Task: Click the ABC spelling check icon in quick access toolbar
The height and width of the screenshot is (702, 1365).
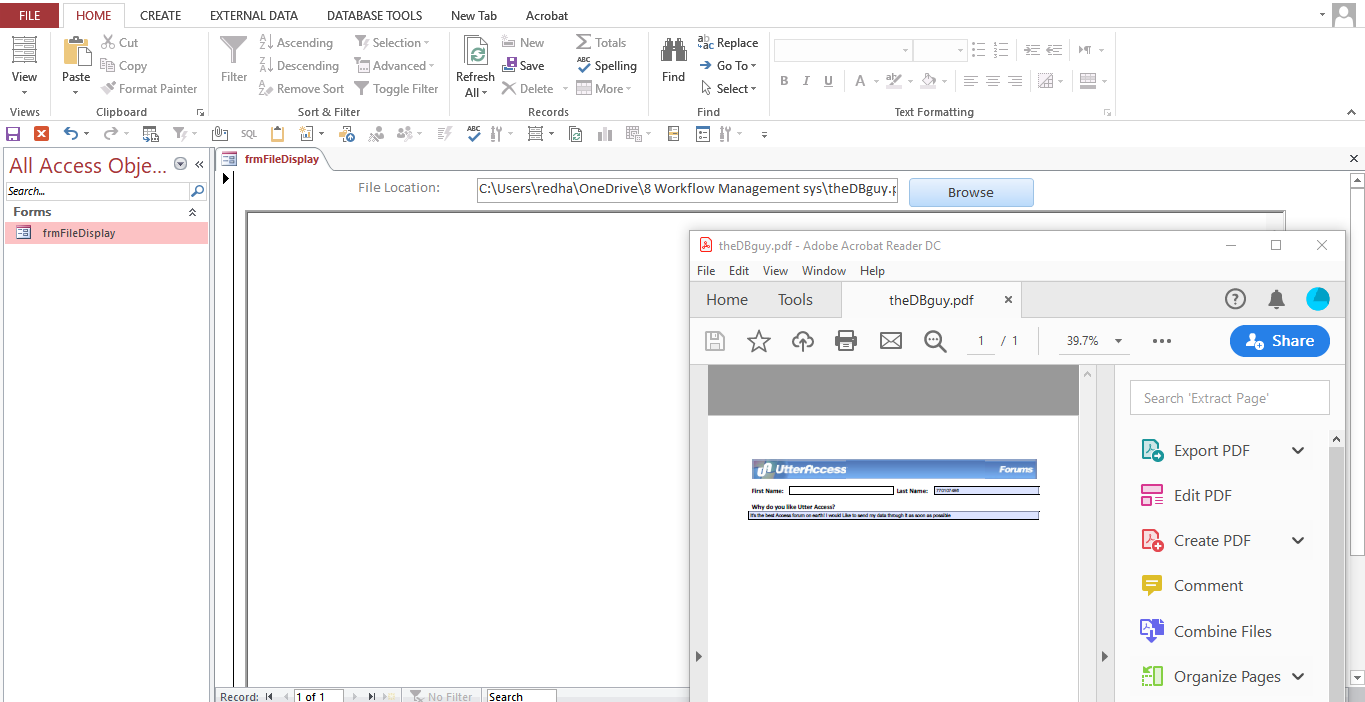Action: coord(474,133)
